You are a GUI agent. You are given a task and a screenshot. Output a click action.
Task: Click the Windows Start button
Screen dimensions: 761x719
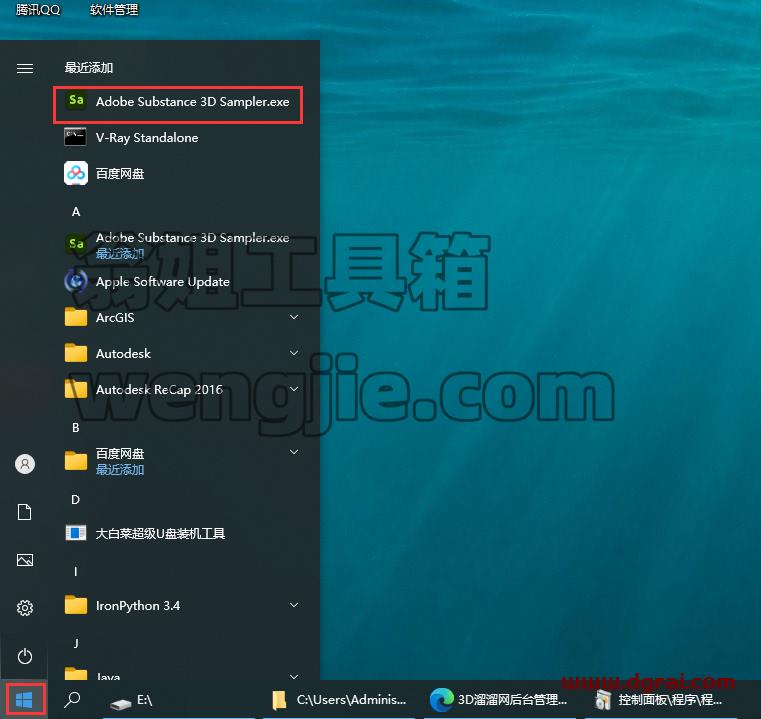[x=24, y=700]
